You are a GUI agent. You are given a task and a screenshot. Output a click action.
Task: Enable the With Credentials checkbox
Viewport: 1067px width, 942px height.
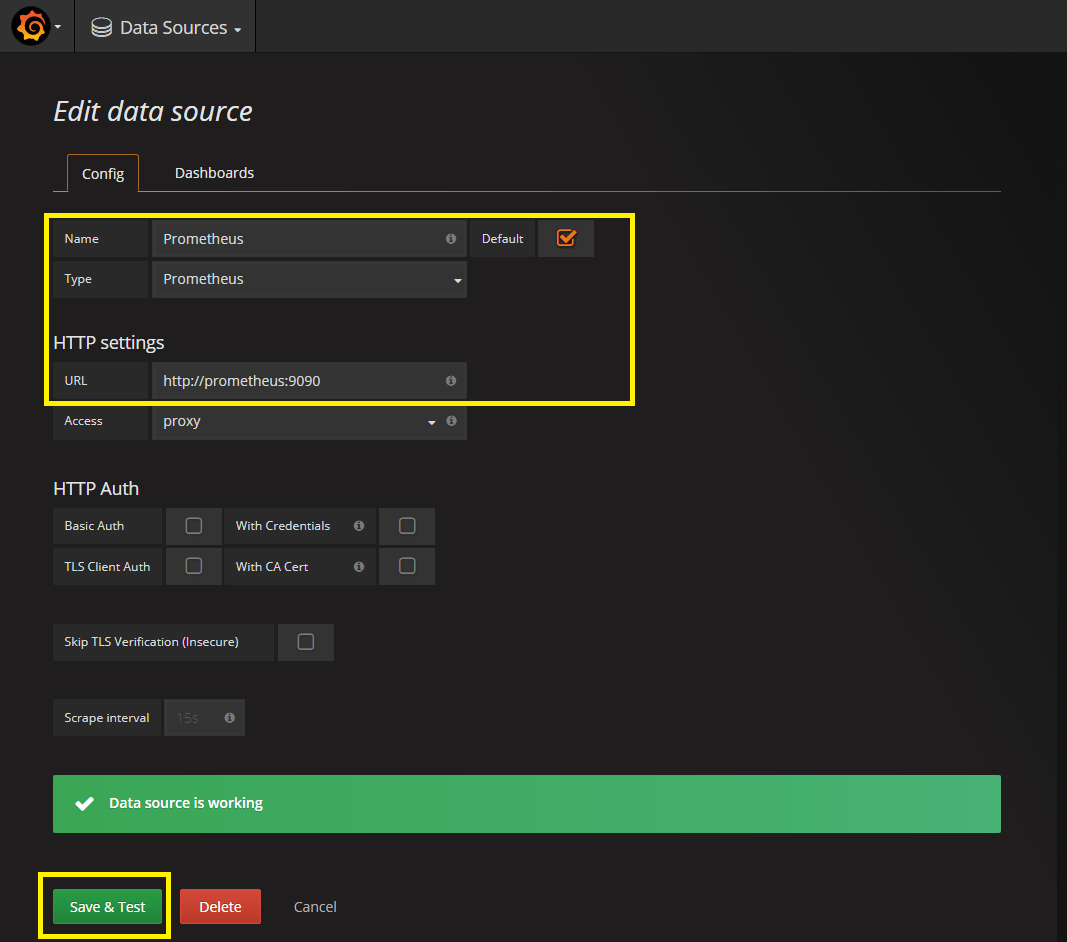407,525
